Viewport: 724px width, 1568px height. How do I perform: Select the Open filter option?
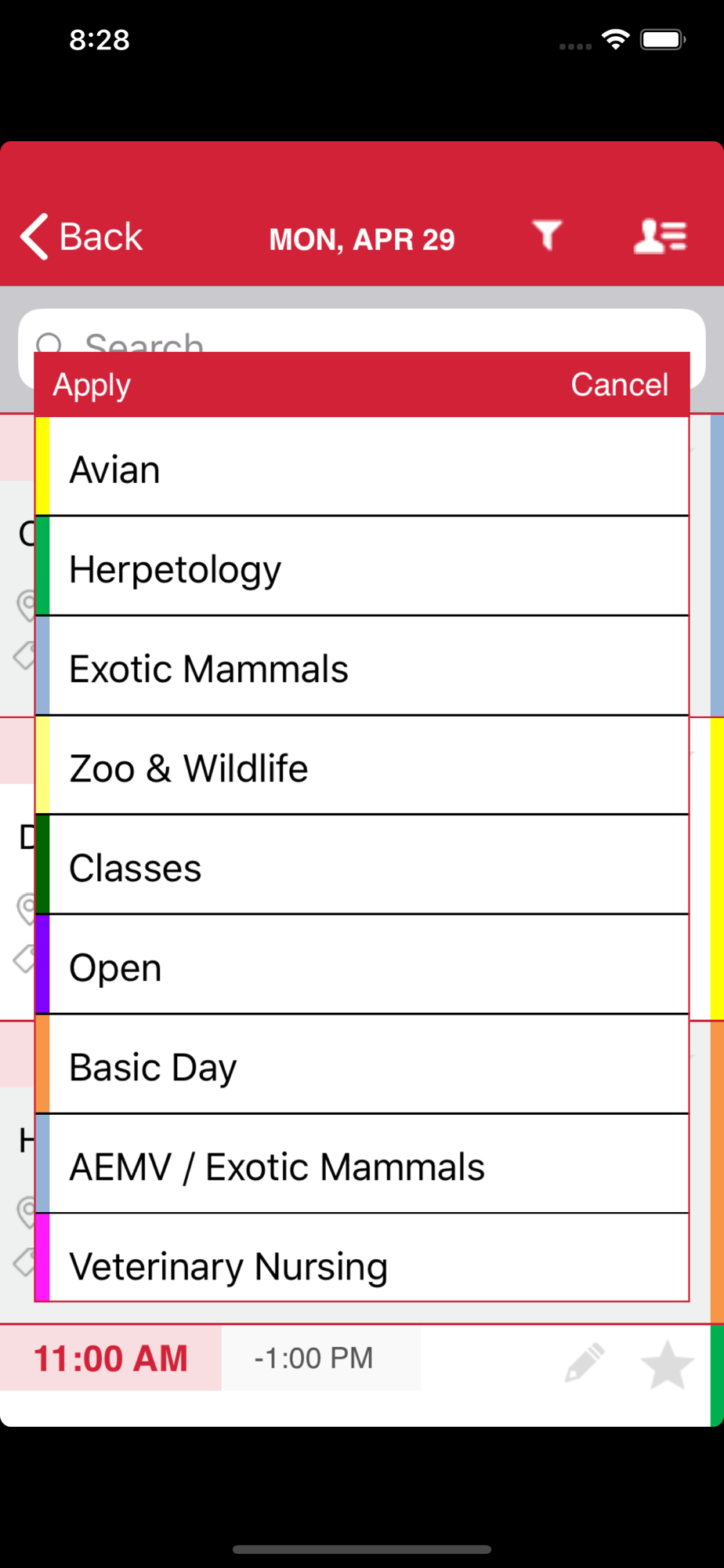click(362, 964)
